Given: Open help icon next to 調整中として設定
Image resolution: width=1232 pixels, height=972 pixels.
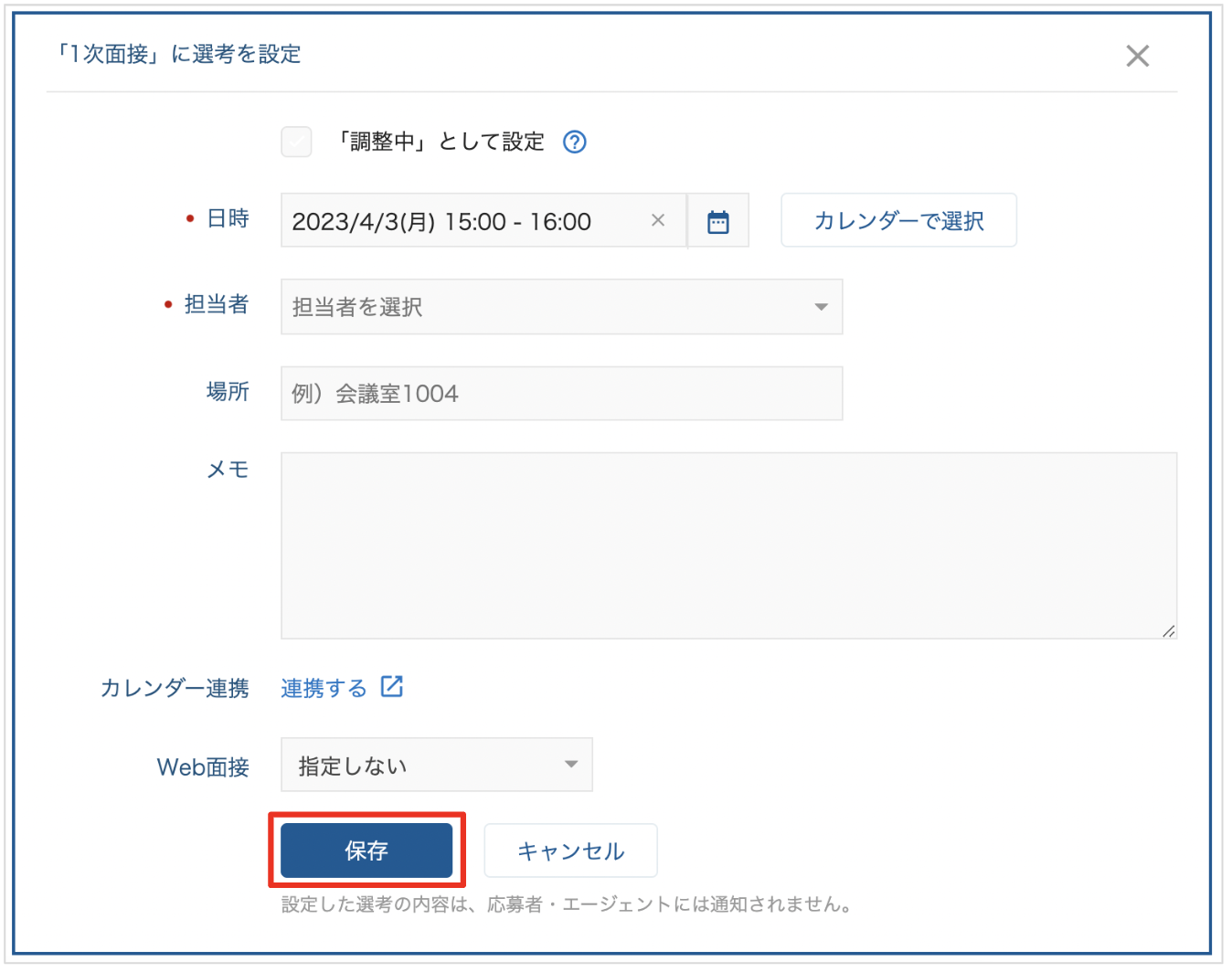Looking at the screenshot, I should coord(574,142).
